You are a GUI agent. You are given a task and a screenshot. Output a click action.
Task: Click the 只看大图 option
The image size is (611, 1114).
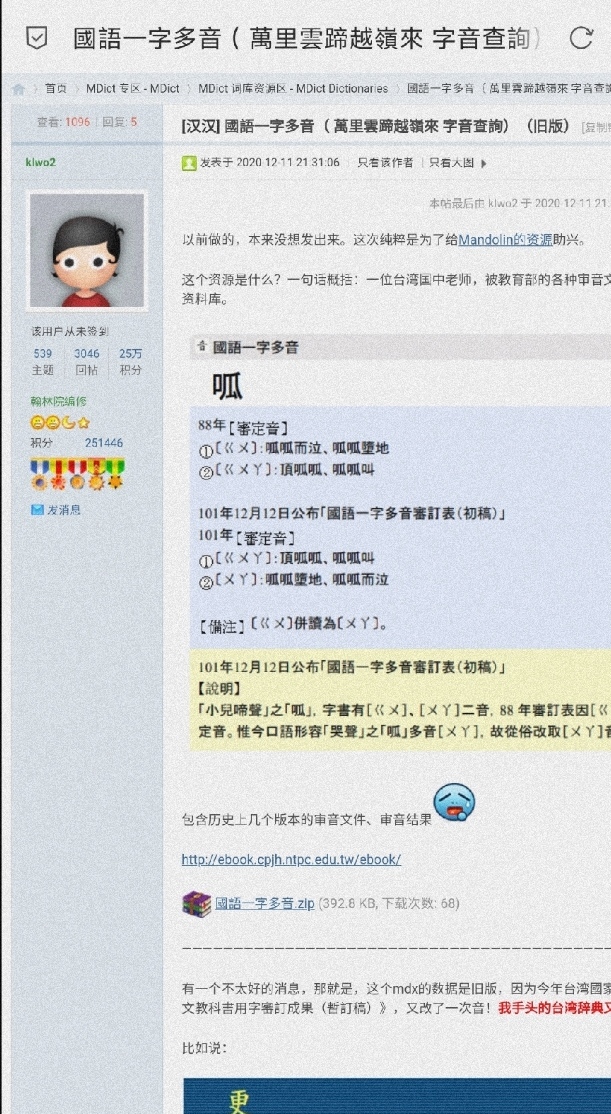[x=451, y=163]
